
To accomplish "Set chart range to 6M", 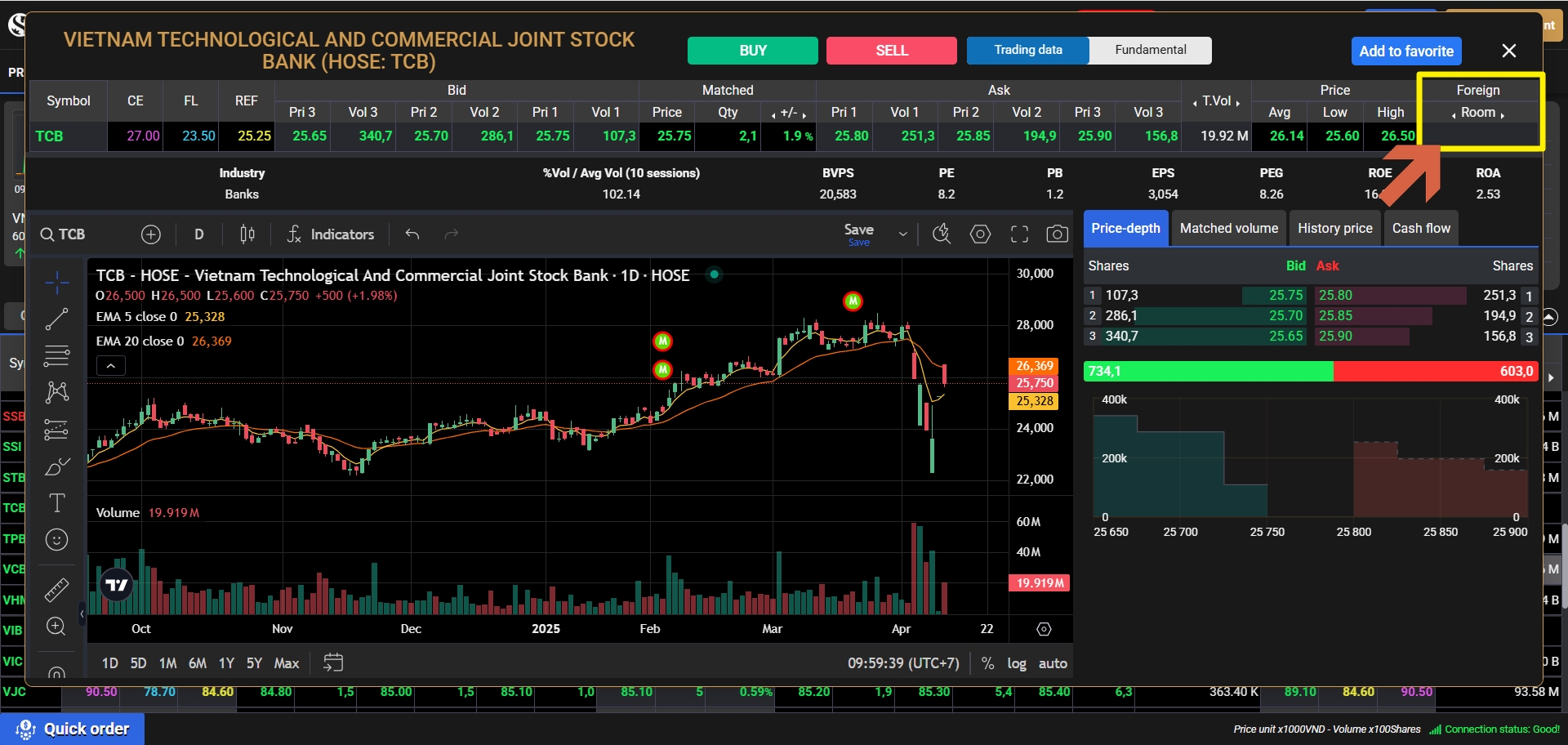I will click(x=198, y=663).
